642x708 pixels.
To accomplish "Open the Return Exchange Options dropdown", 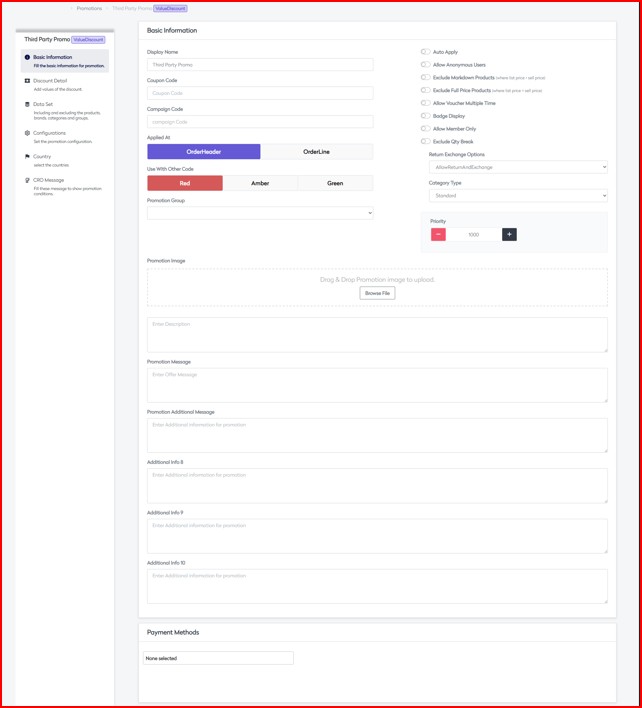I will click(x=518, y=167).
